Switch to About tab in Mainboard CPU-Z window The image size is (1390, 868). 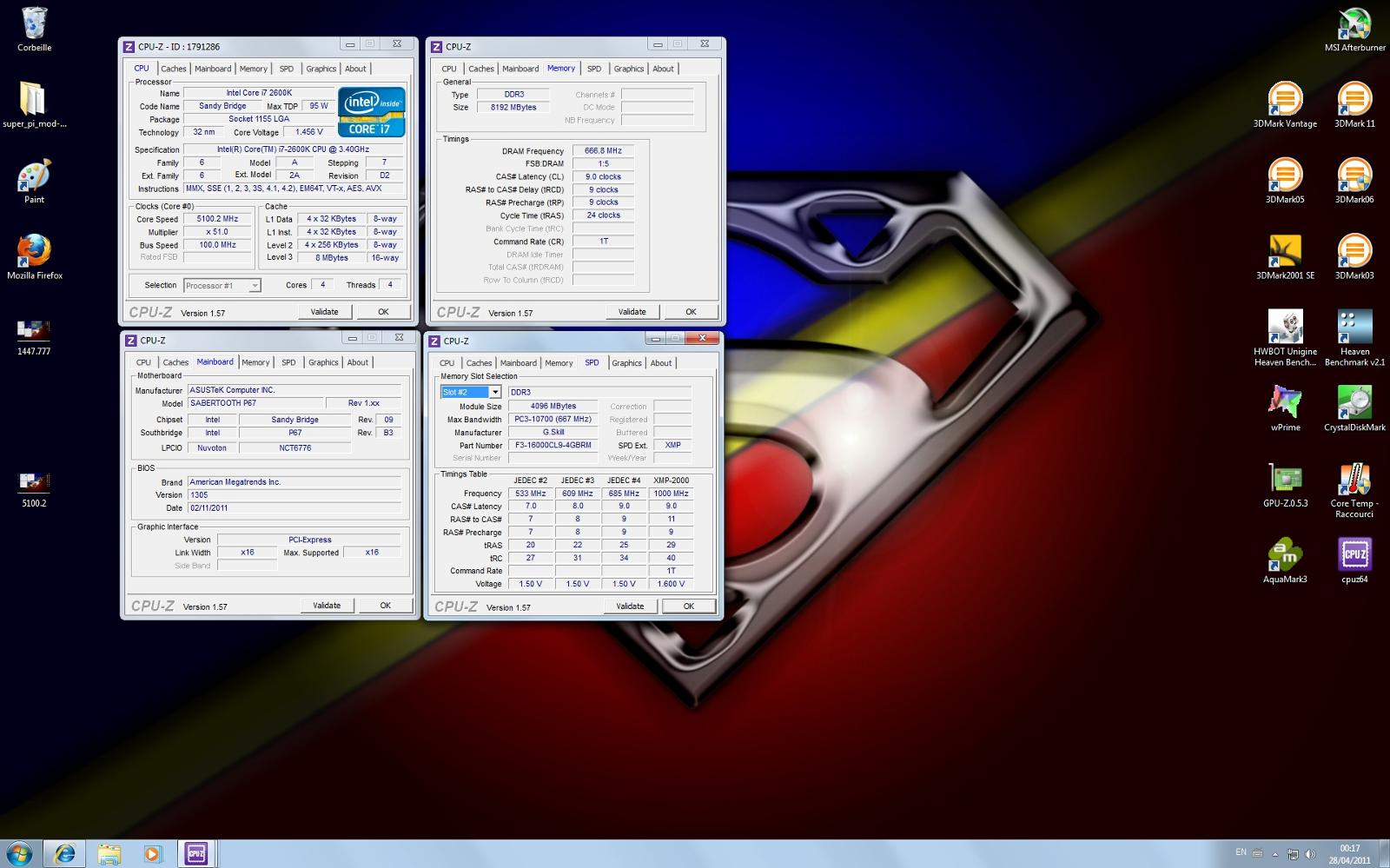tap(358, 362)
